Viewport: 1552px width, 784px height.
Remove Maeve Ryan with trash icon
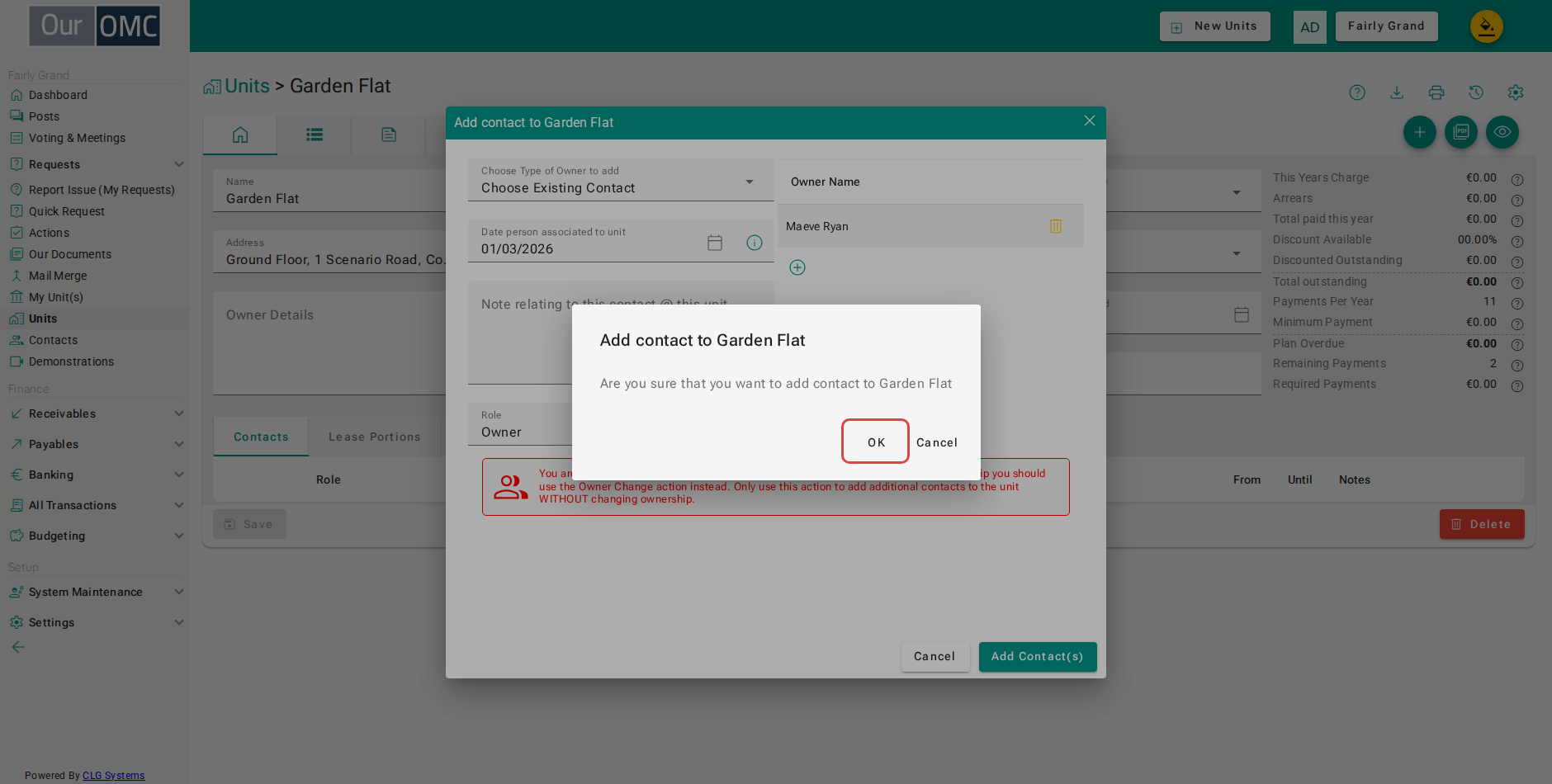[x=1055, y=226]
